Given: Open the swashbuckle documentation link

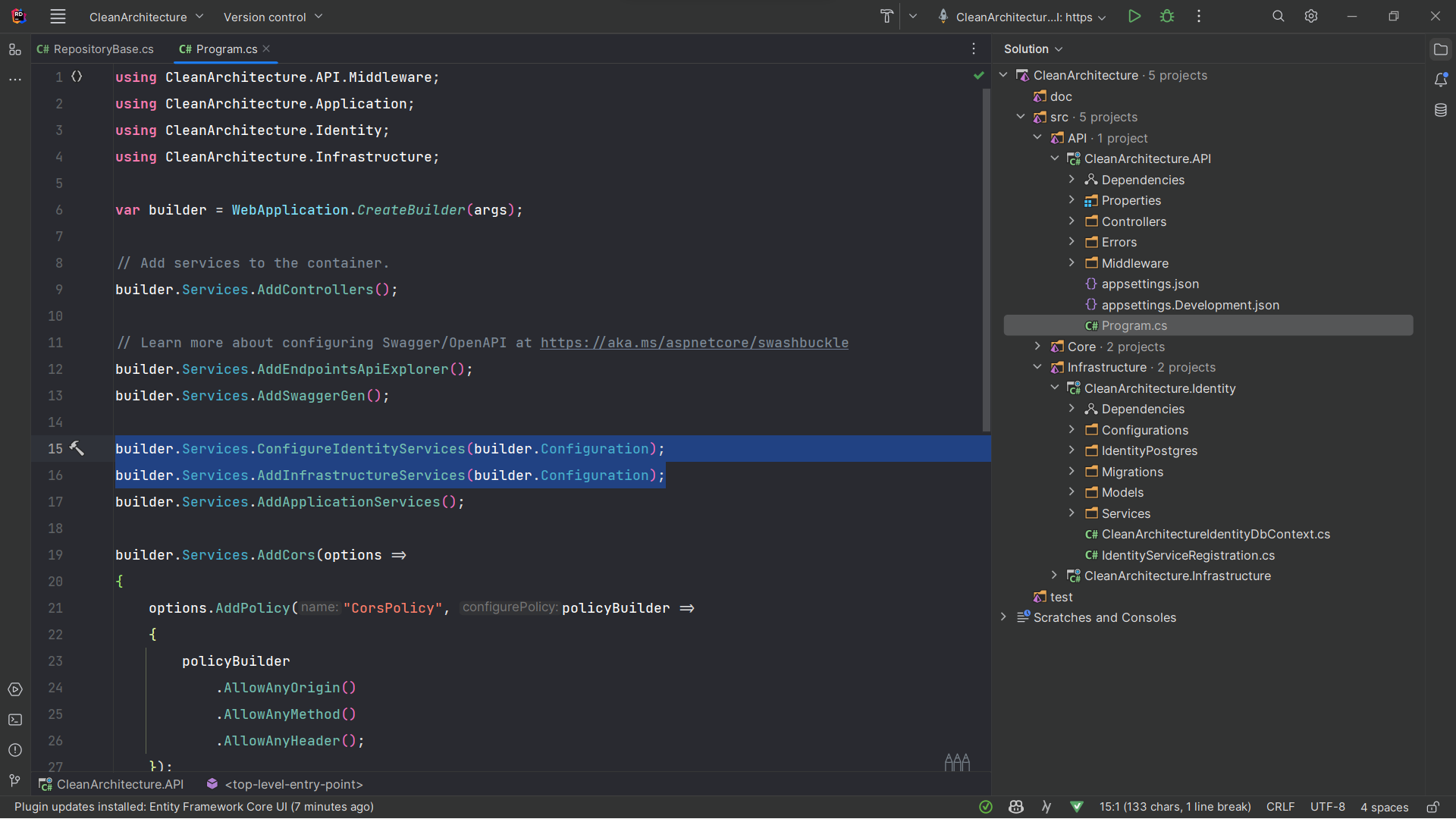Looking at the screenshot, I should (x=694, y=343).
